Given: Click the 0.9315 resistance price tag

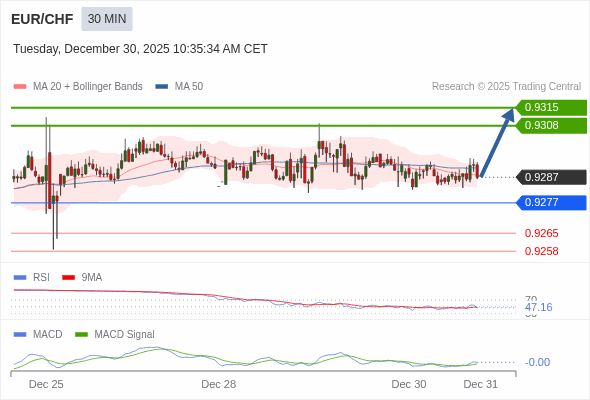Looking at the screenshot, I should coord(551,108).
